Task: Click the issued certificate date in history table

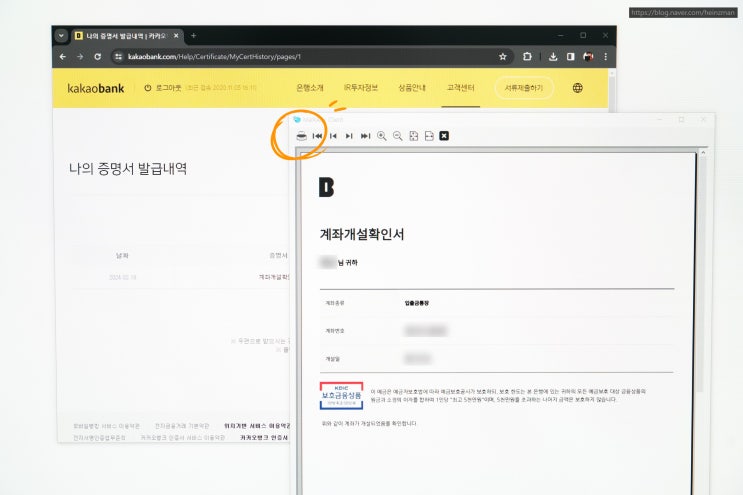Action: tap(122, 277)
